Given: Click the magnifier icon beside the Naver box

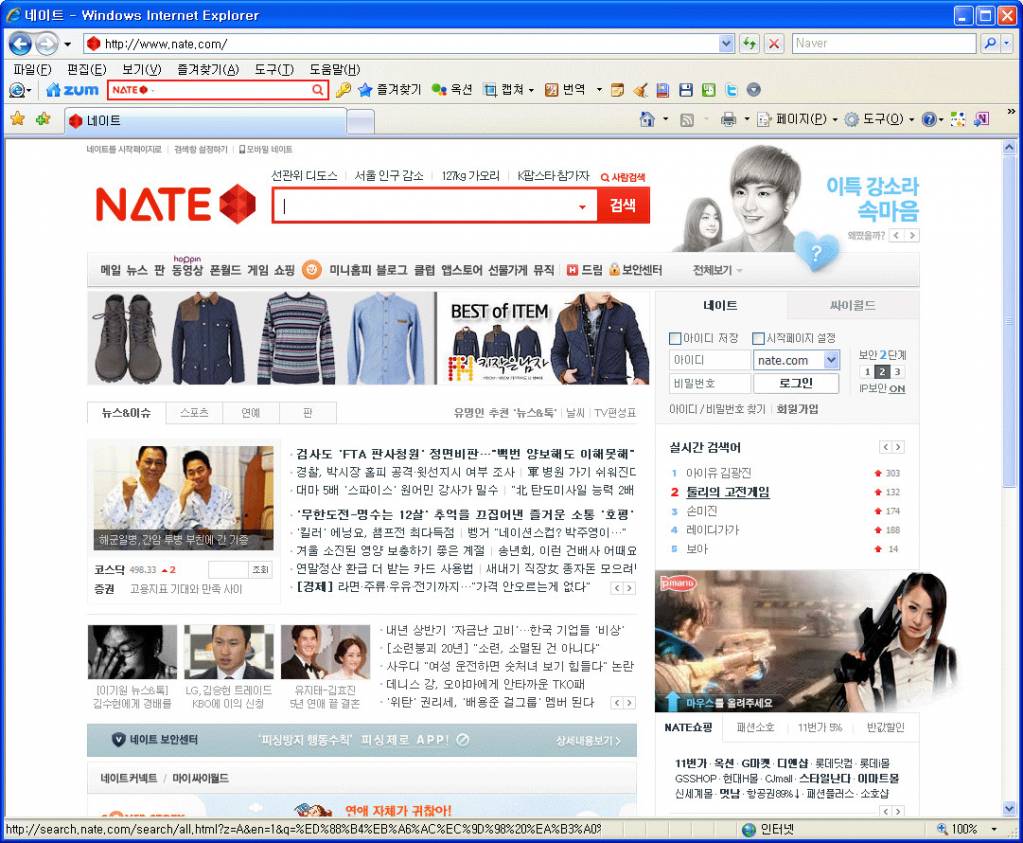Looking at the screenshot, I should click(x=990, y=44).
